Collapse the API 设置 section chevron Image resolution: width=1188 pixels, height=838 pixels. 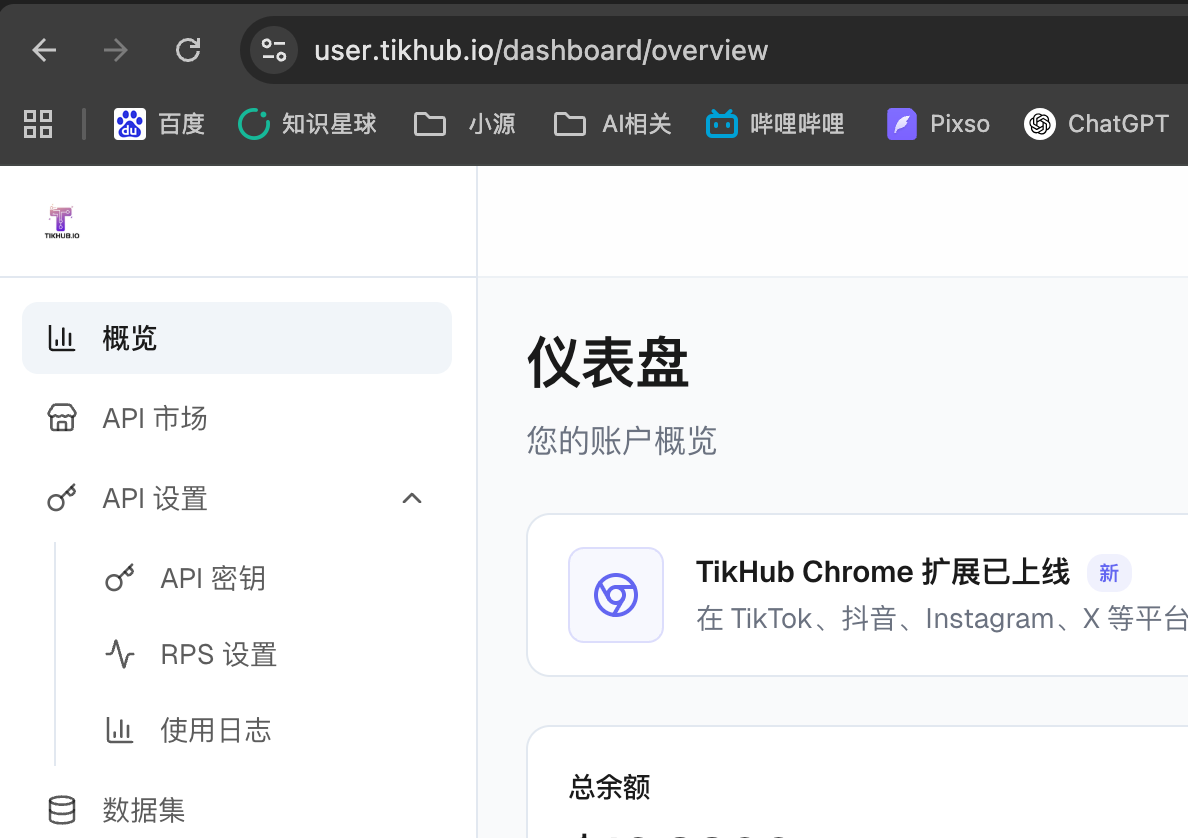411,499
